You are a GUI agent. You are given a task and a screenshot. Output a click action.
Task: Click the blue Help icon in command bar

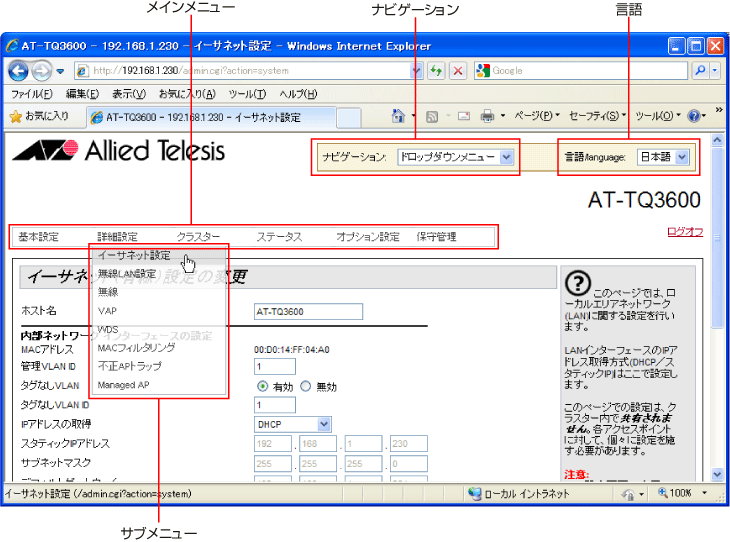click(694, 116)
